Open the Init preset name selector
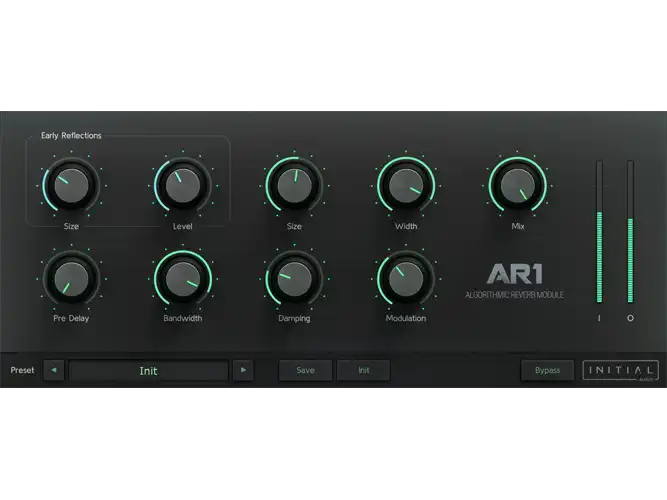 pos(148,370)
